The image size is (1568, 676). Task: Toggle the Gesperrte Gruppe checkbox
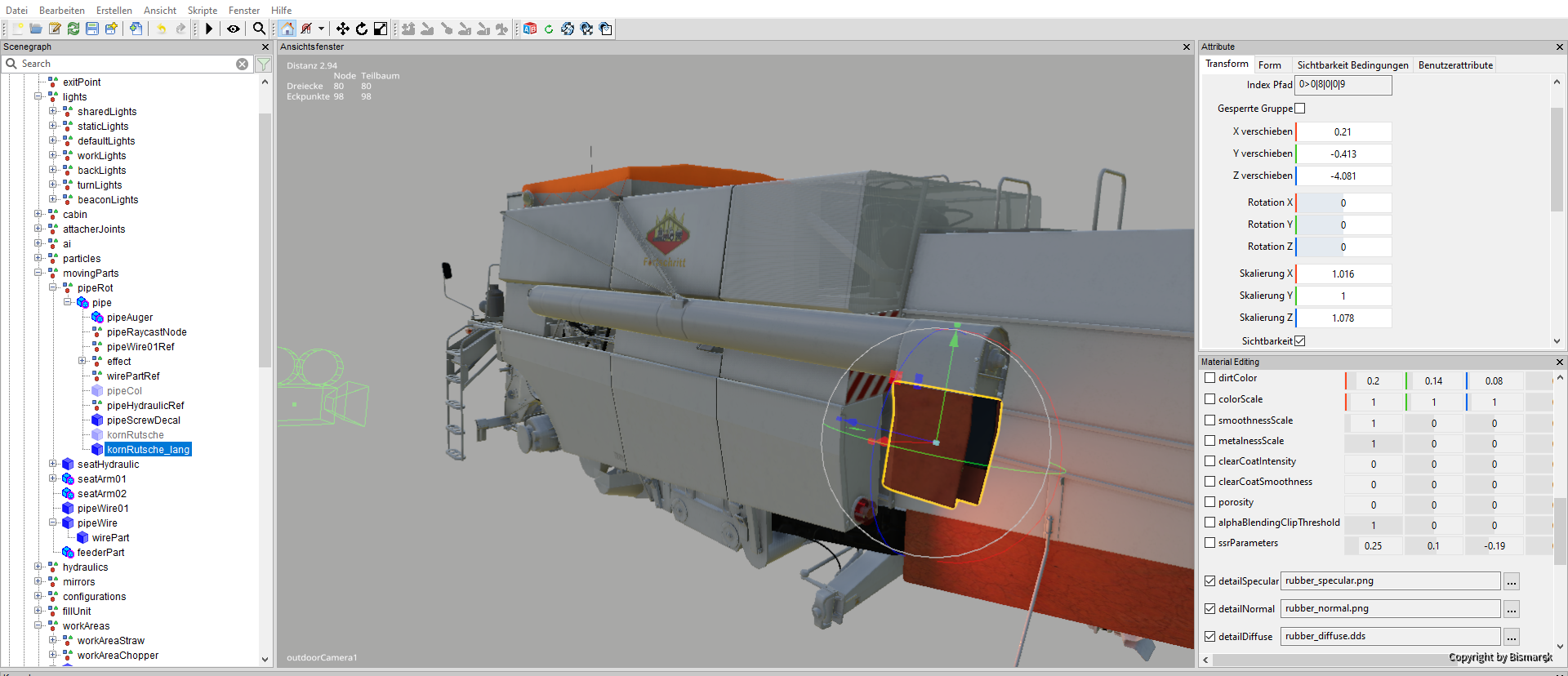pos(1300,109)
